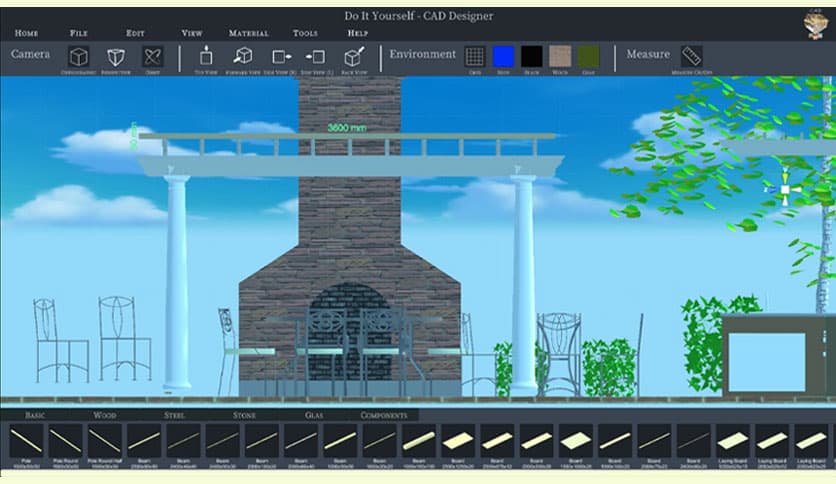The image size is (836, 484).
Task: Open the File menu
Action: (78, 33)
